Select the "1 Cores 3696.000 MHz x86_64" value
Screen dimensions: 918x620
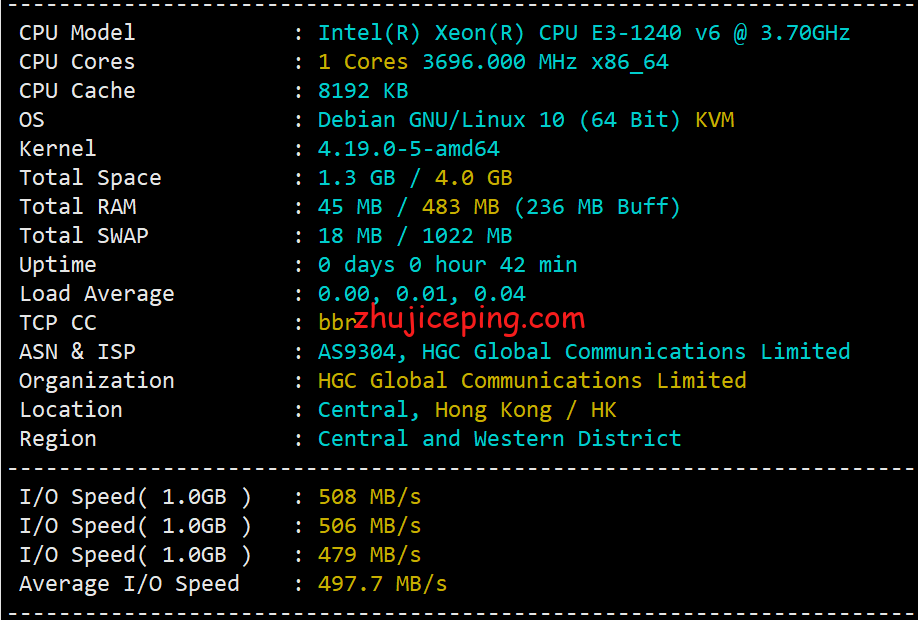pyautogui.click(x=493, y=62)
